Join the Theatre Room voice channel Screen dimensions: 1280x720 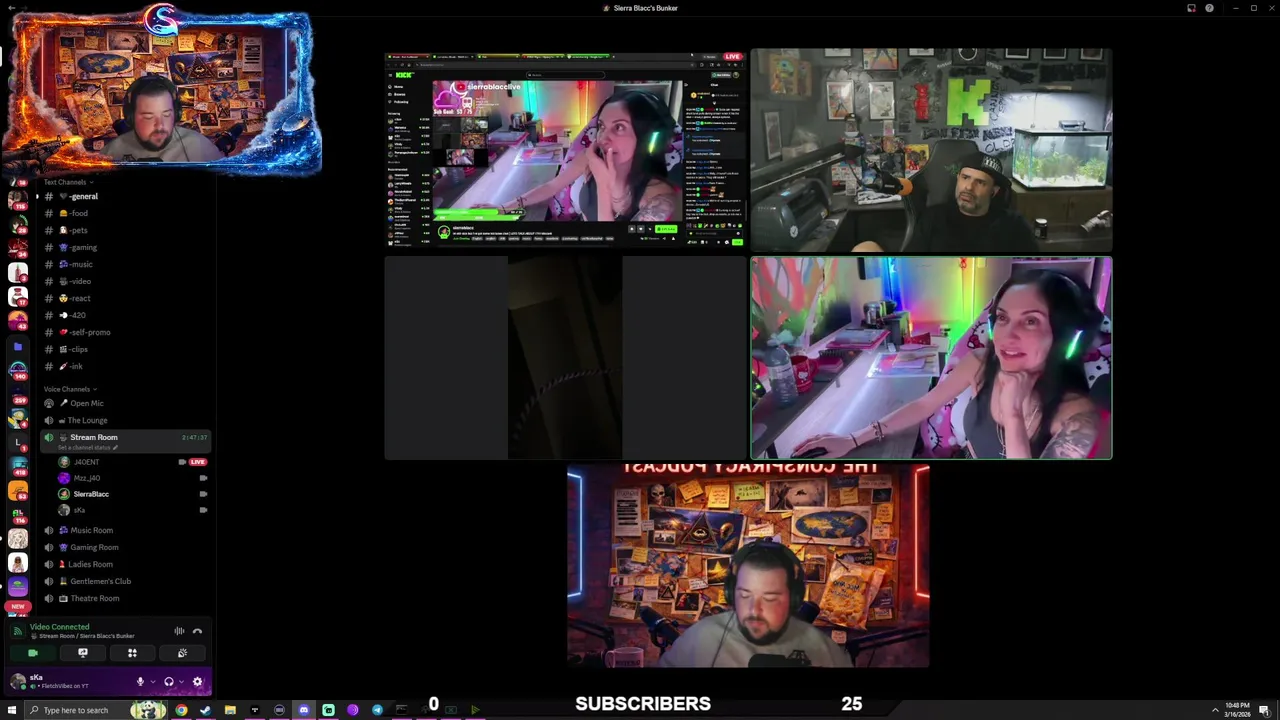(x=125, y=598)
